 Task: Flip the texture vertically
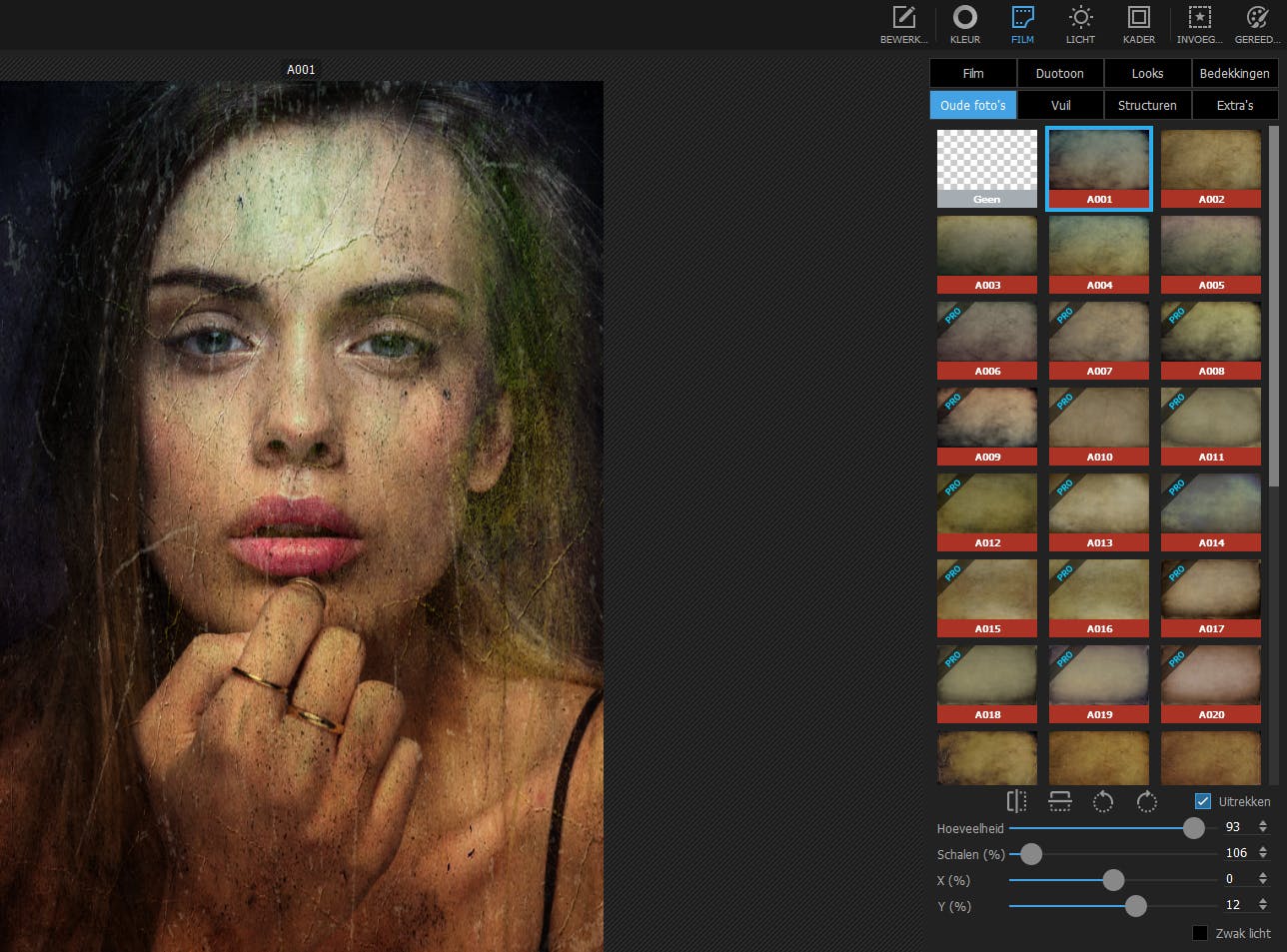1060,801
